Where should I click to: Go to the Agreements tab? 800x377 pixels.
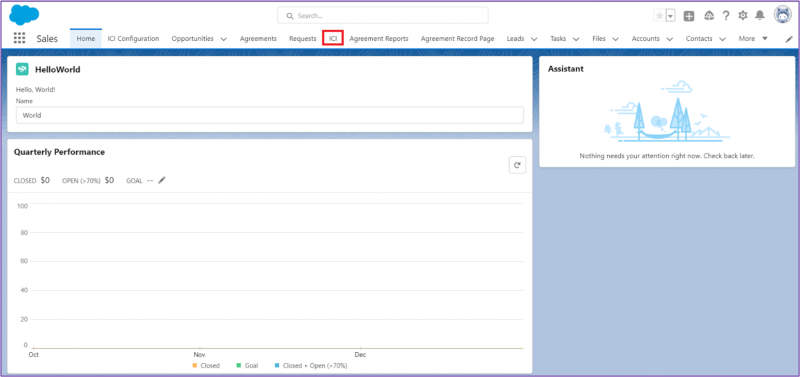click(258, 38)
